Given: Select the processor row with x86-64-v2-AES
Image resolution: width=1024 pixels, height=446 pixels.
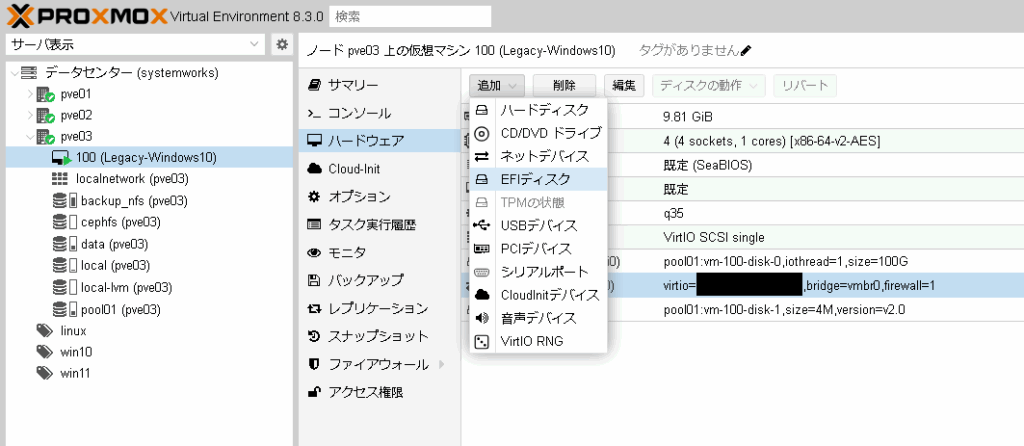Looking at the screenshot, I should (743, 141).
